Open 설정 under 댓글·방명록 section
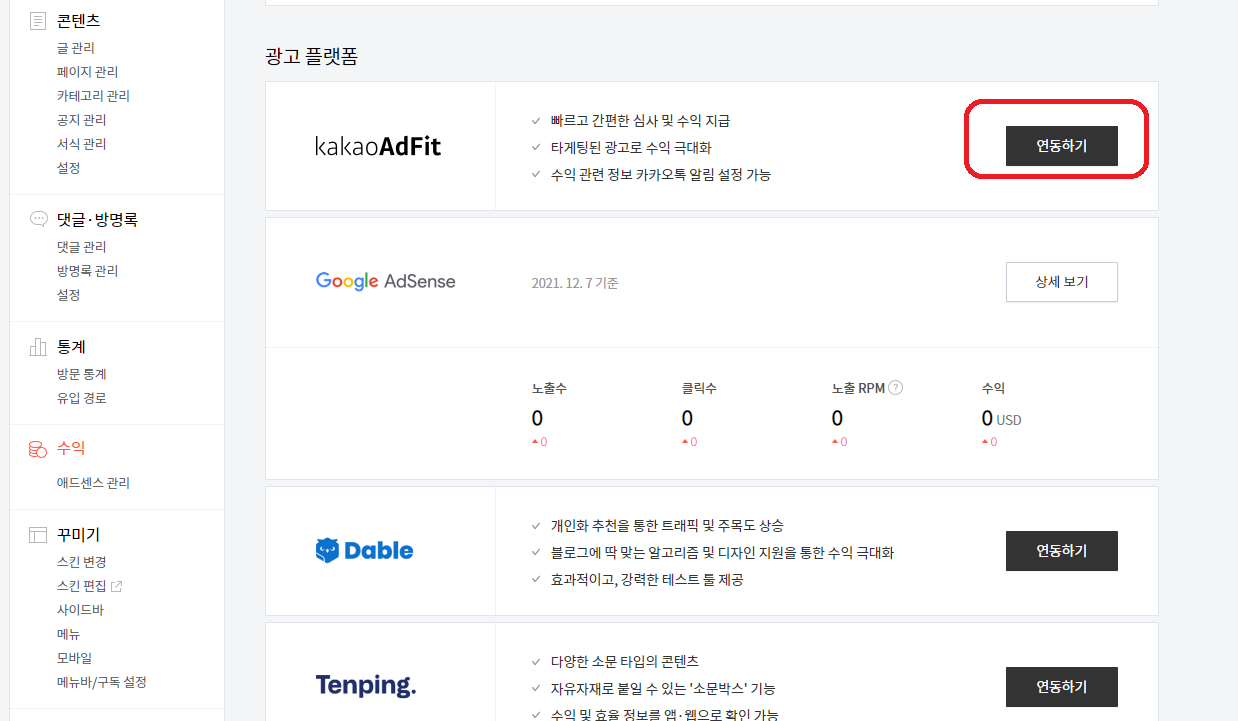The image size is (1238, 721). click(x=68, y=295)
